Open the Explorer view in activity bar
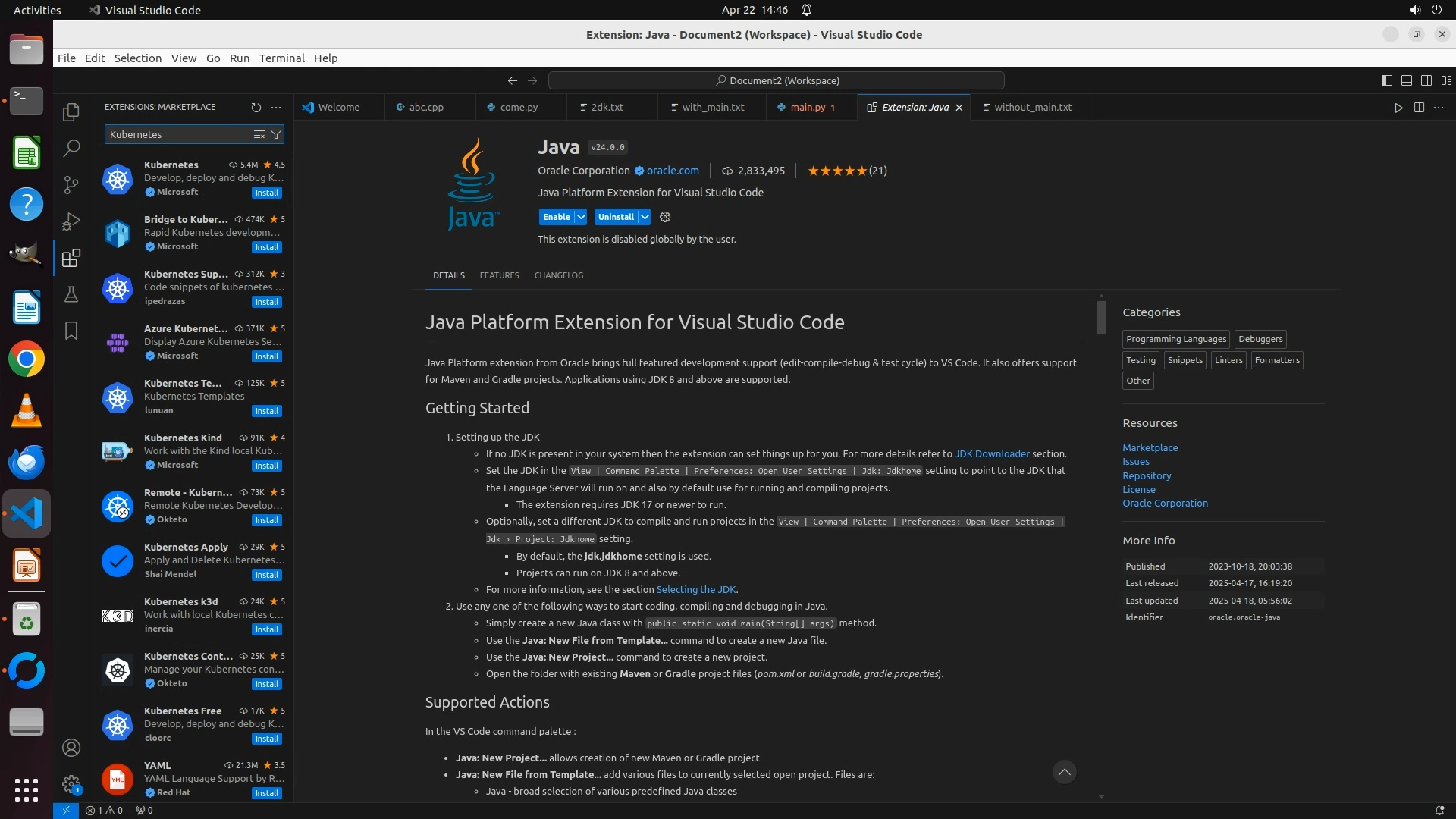This screenshot has width=1456, height=819. click(71, 112)
